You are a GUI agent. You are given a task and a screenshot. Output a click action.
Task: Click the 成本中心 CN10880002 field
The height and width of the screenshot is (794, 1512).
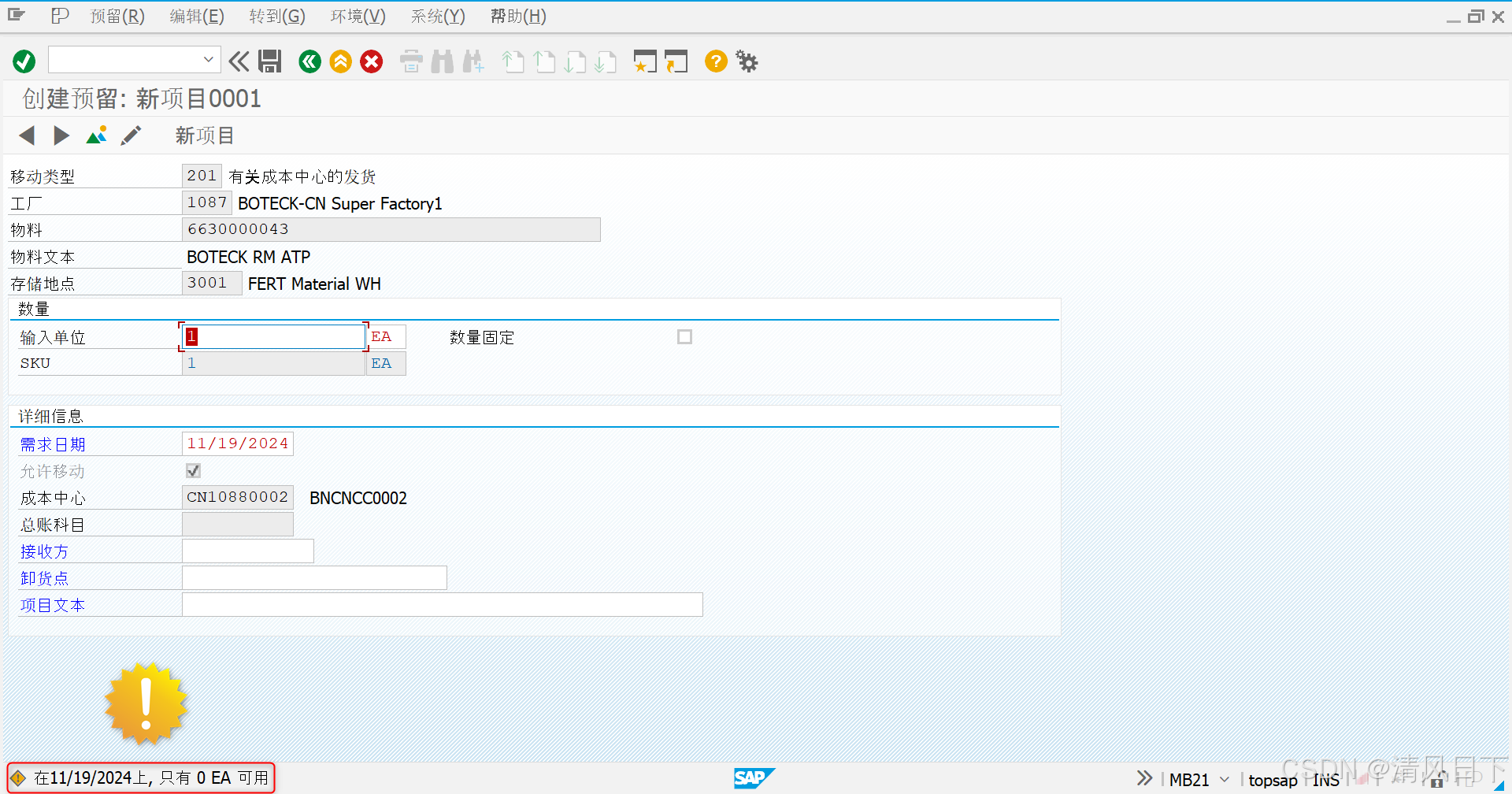pyautogui.click(x=237, y=497)
